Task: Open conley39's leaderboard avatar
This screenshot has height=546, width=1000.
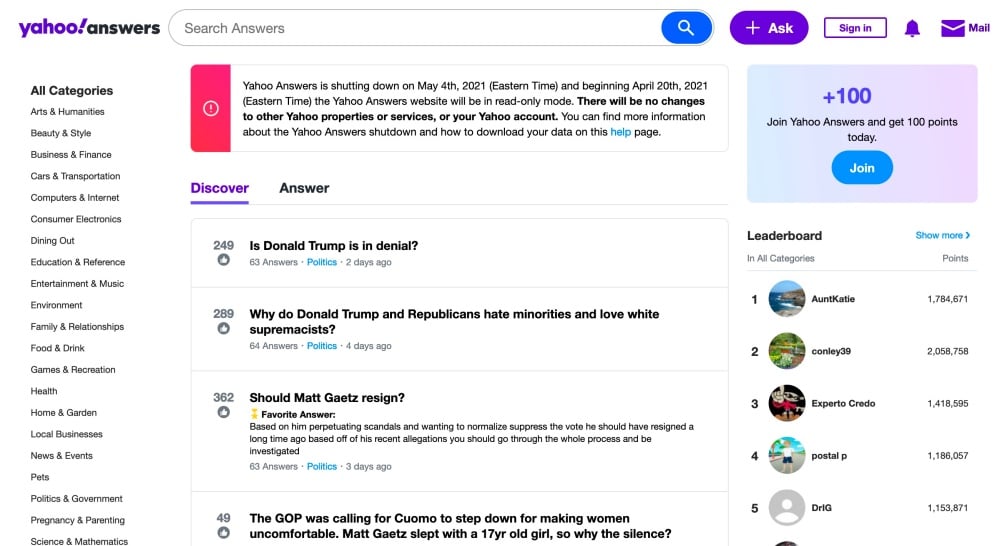Action: click(787, 351)
